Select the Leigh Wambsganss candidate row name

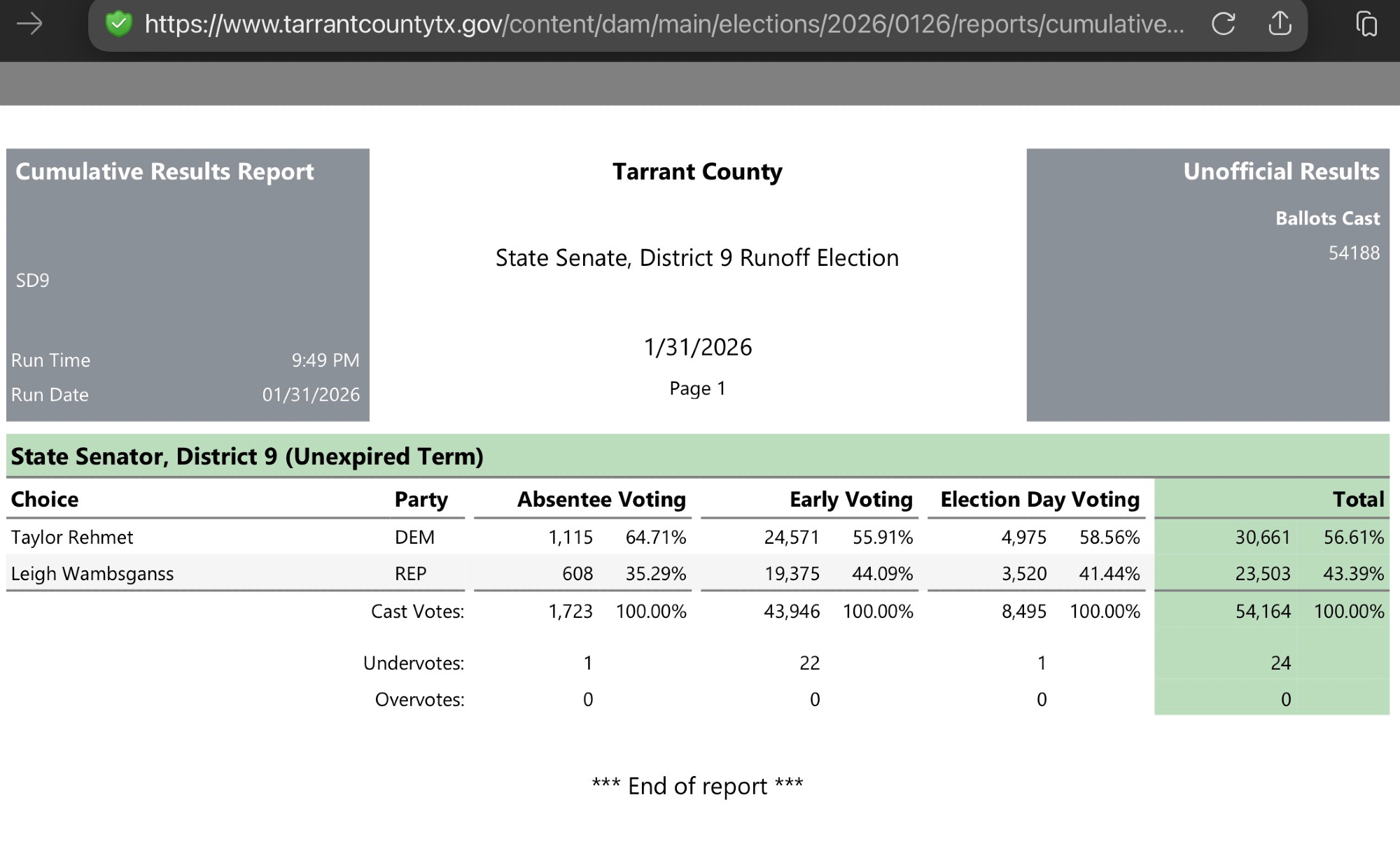92,574
